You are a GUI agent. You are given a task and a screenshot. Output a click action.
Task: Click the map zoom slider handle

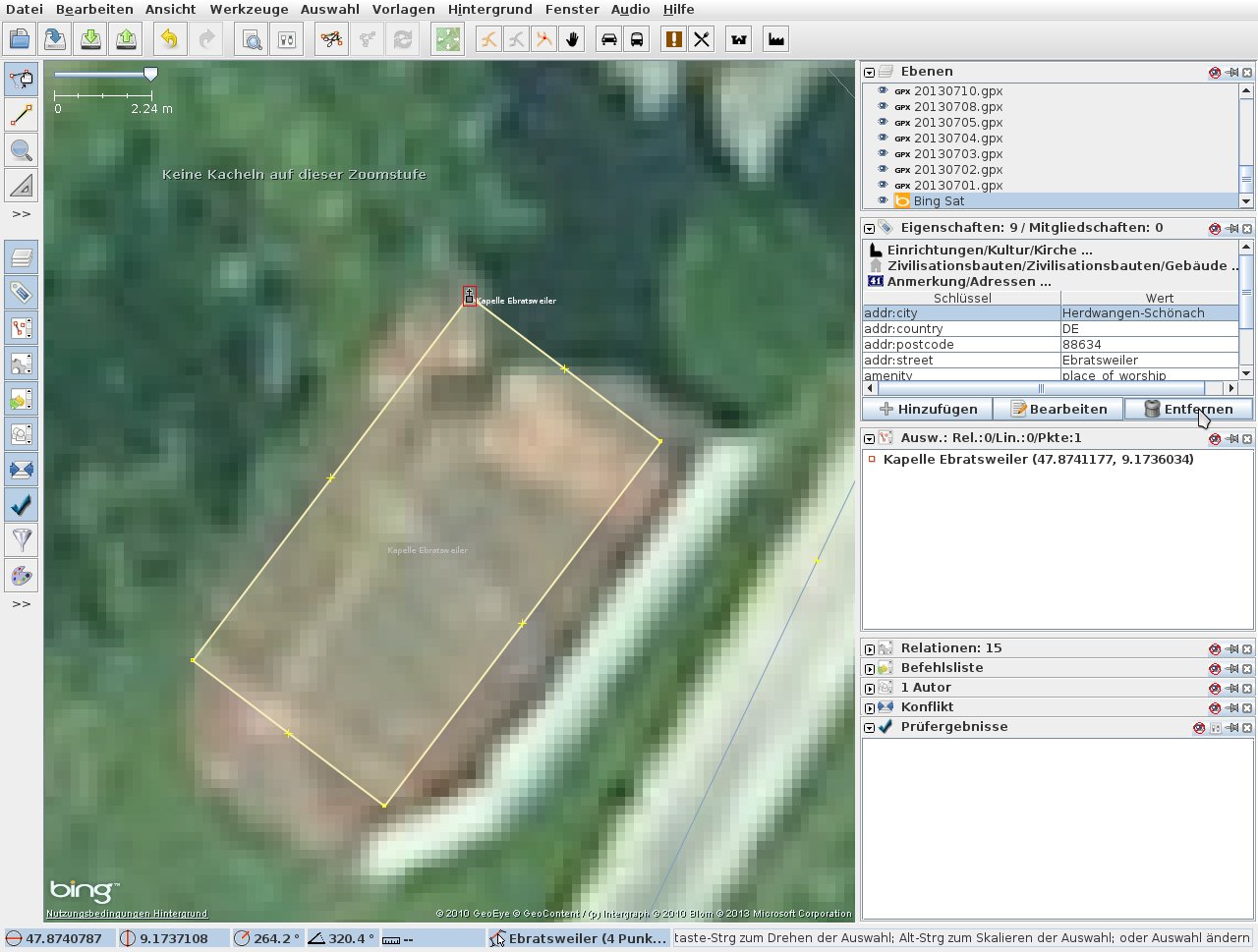(x=150, y=75)
